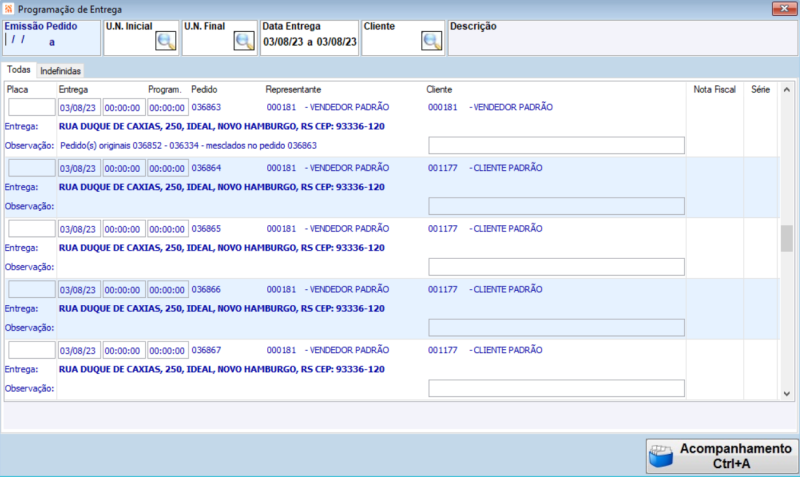The image size is (800, 477).
Task: Click the Program. time field of pedido 036864
Action: (x=168, y=168)
